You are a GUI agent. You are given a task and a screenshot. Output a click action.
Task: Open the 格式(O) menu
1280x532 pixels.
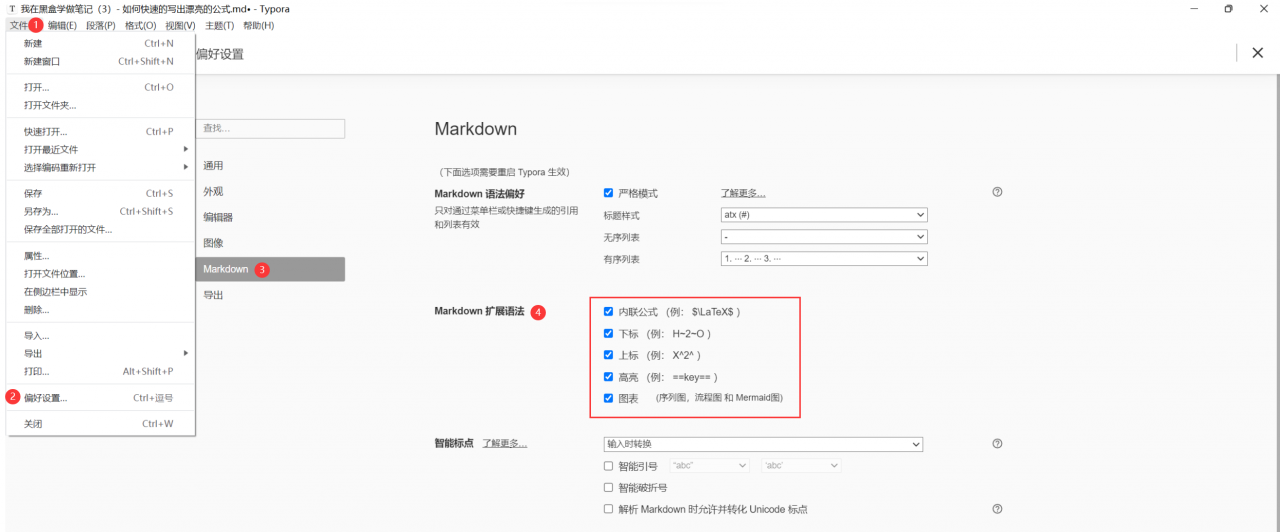pos(140,25)
